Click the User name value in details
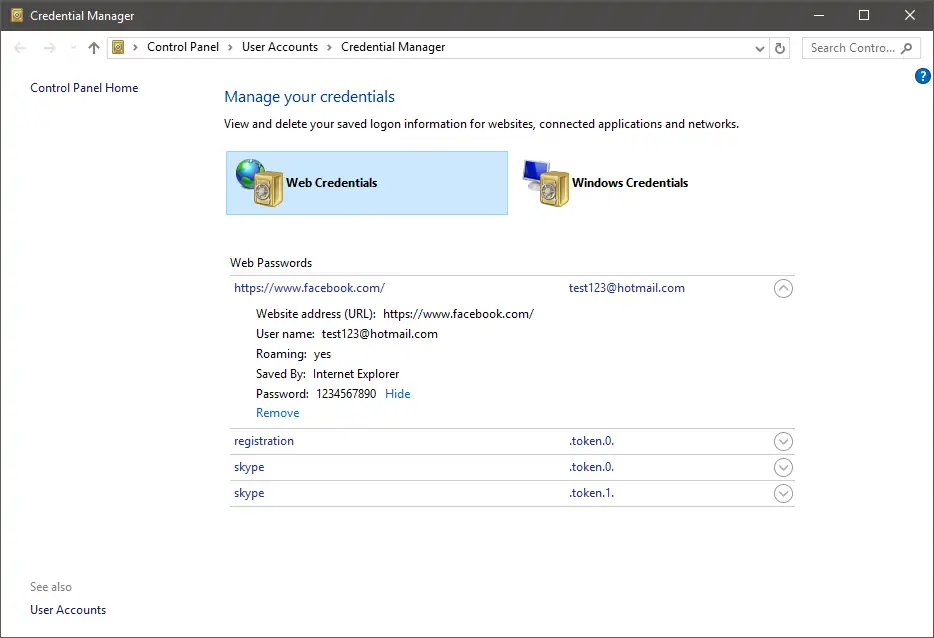The height and width of the screenshot is (638, 934). pyautogui.click(x=379, y=334)
